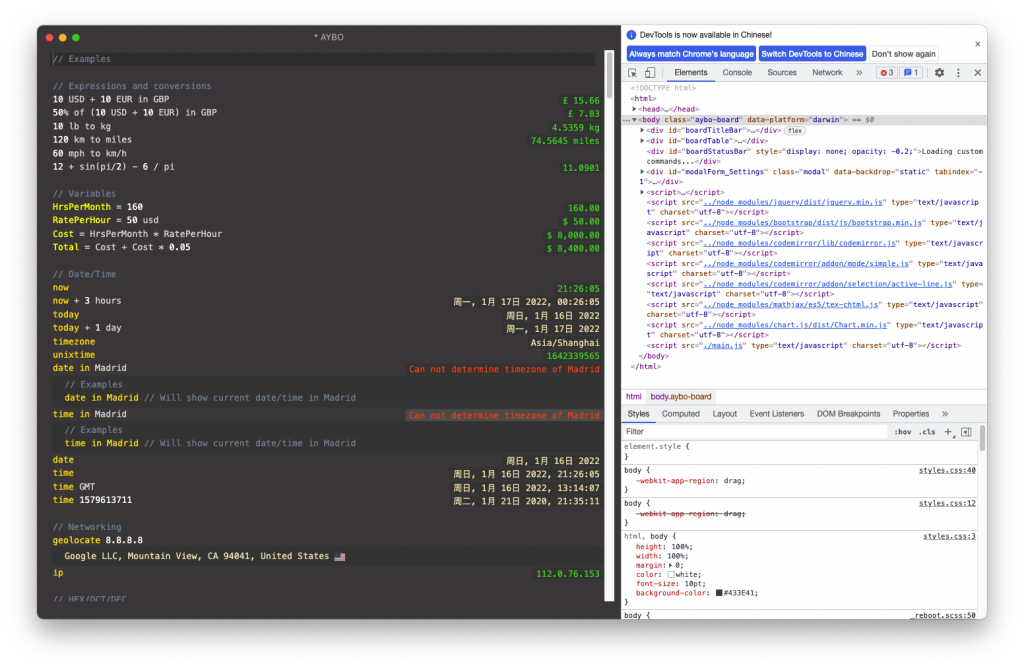Viewport: 1024px width, 668px height.
Task: Expand the head element node
Action: [634, 109]
